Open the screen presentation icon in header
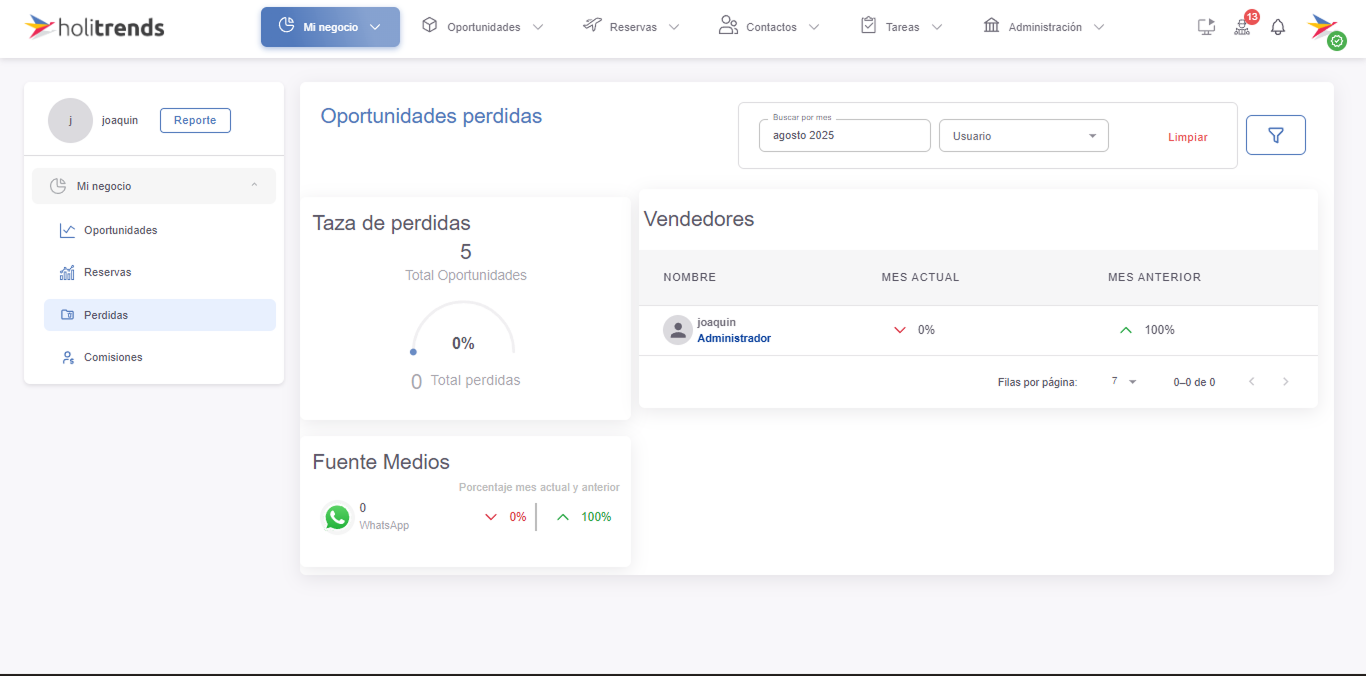This screenshot has width=1366, height=676. coord(1206,27)
